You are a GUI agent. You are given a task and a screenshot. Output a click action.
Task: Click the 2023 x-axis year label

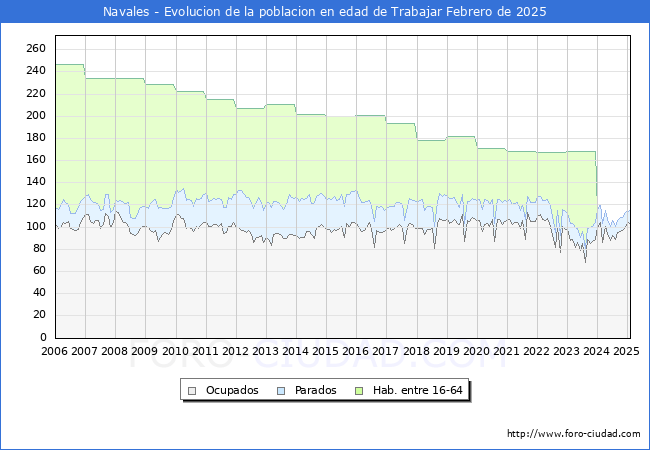click(566, 351)
